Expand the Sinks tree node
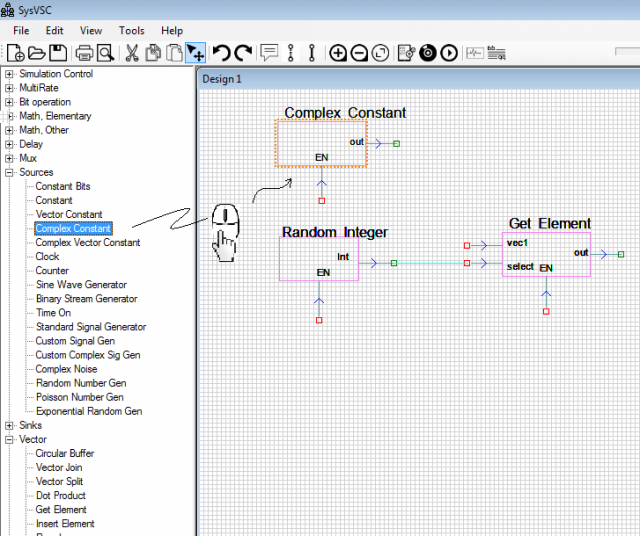640x536 pixels. click(x=9, y=425)
